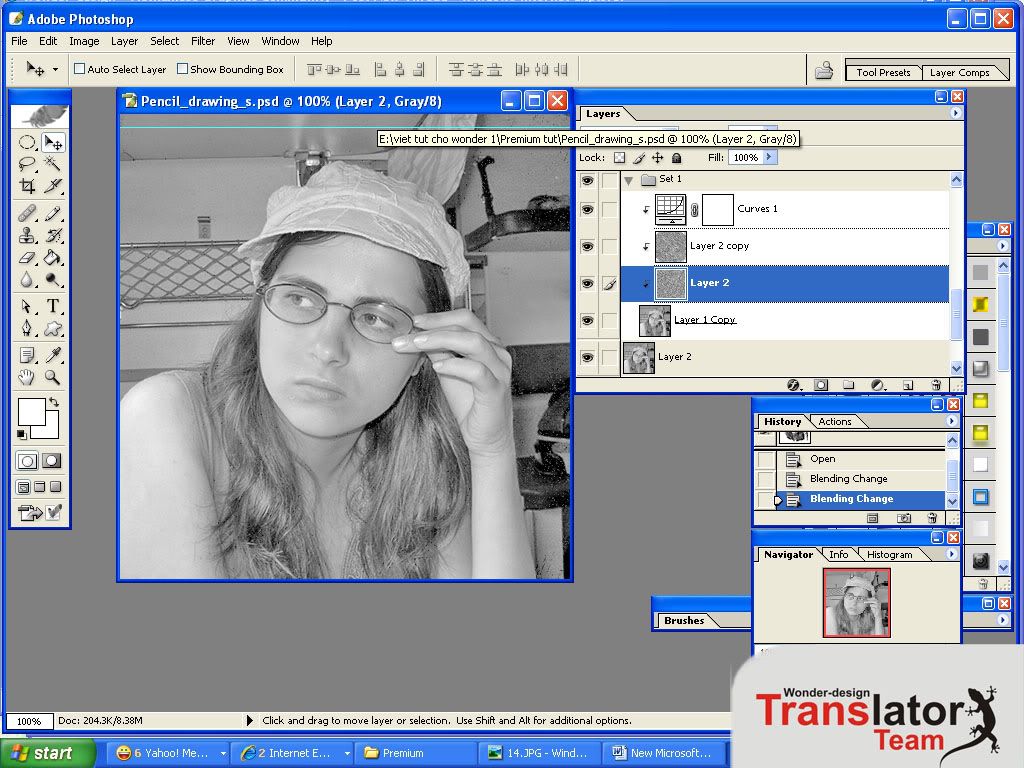Switch to the Actions tab
The image size is (1024, 768).
pos(835,421)
